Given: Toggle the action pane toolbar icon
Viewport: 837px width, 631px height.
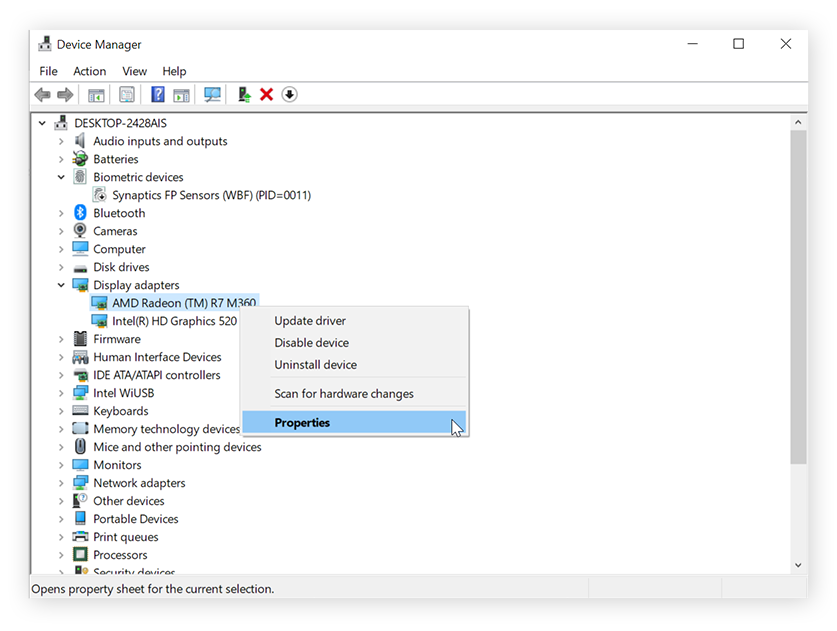Looking at the screenshot, I should point(181,95).
